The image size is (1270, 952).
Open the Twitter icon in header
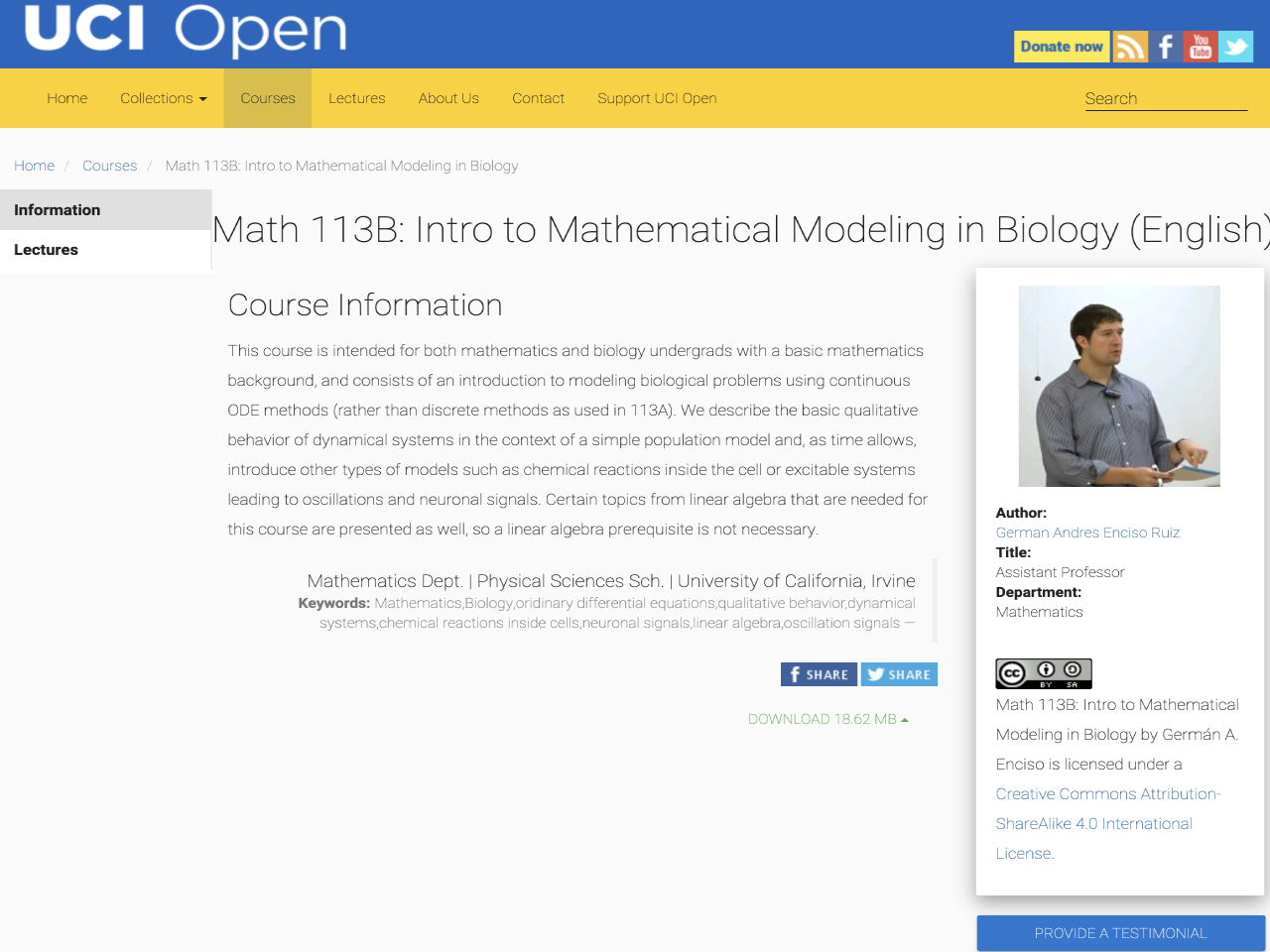point(1236,47)
